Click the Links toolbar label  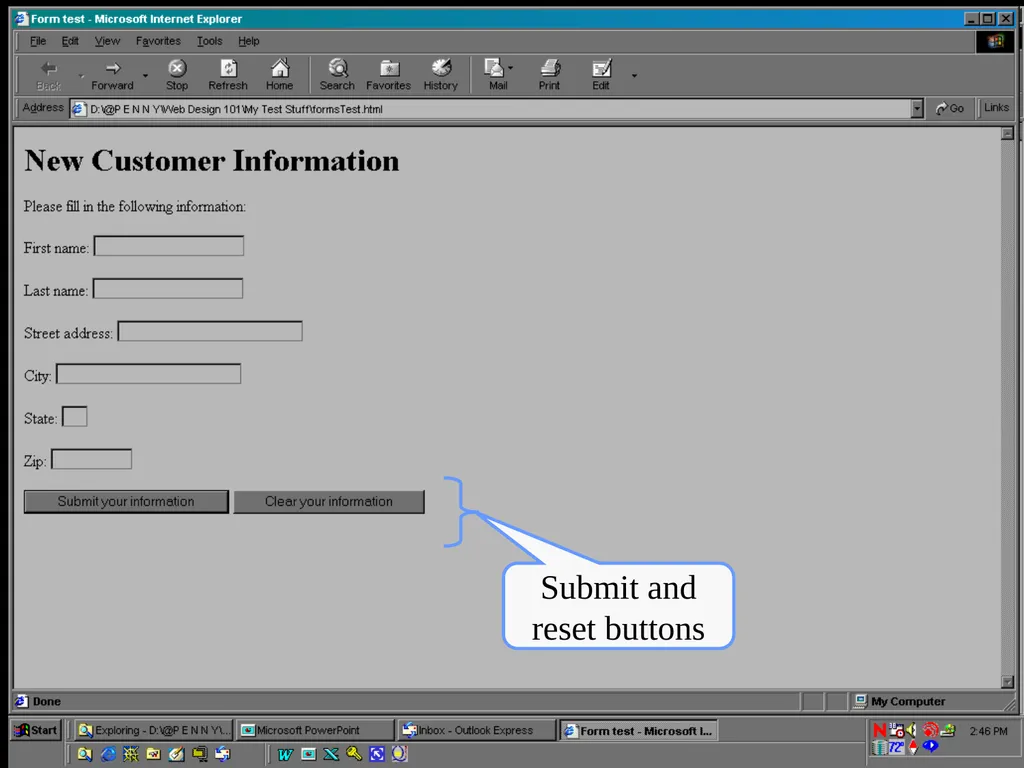[996, 108]
